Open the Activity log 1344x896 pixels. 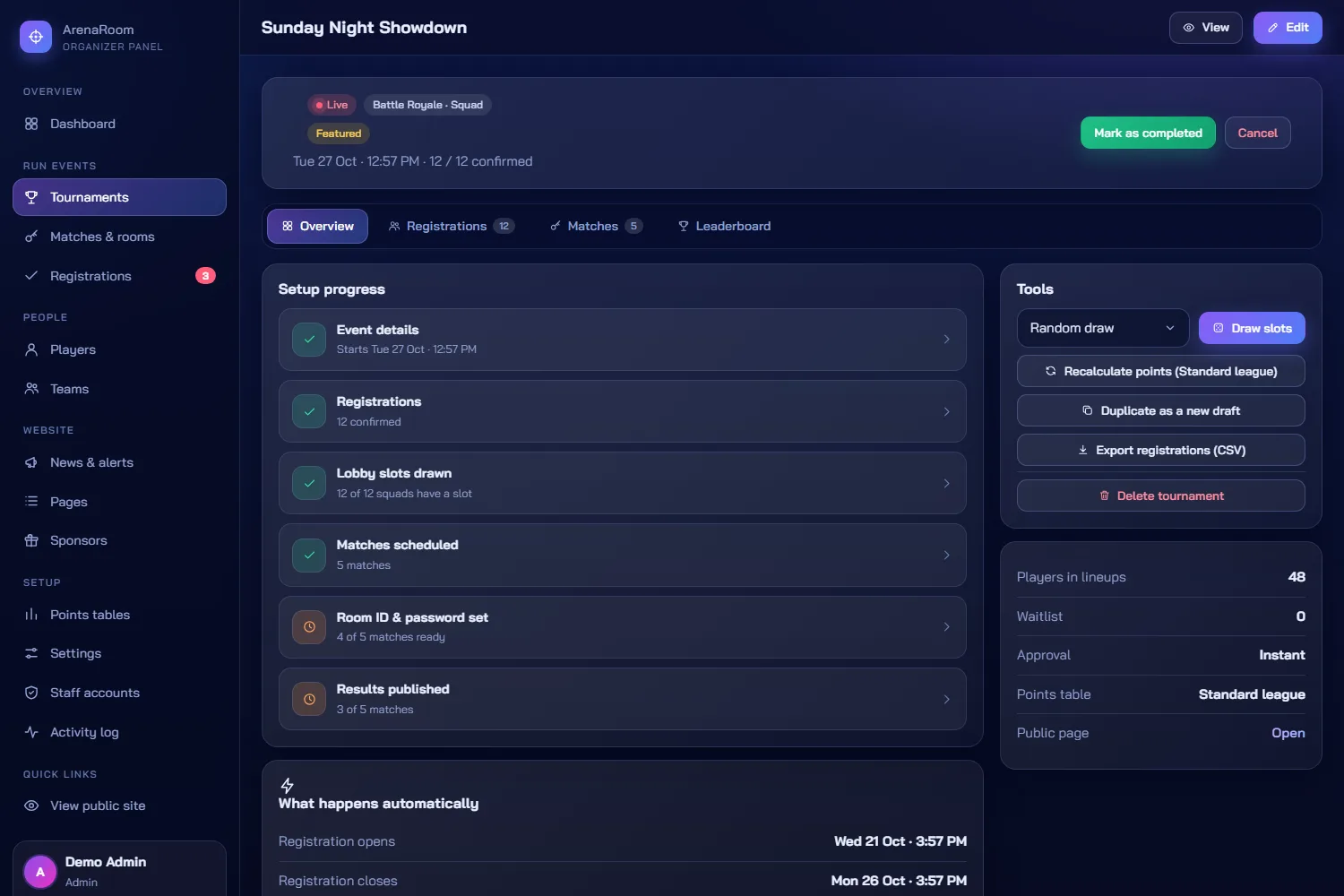(x=119, y=732)
